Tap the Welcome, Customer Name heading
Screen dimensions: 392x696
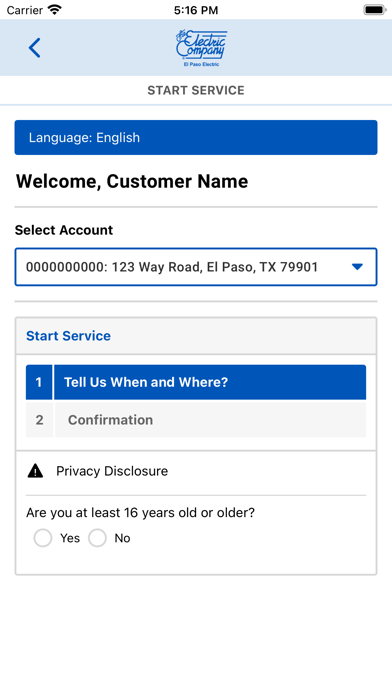pyautogui.click(x=132, y=182)
